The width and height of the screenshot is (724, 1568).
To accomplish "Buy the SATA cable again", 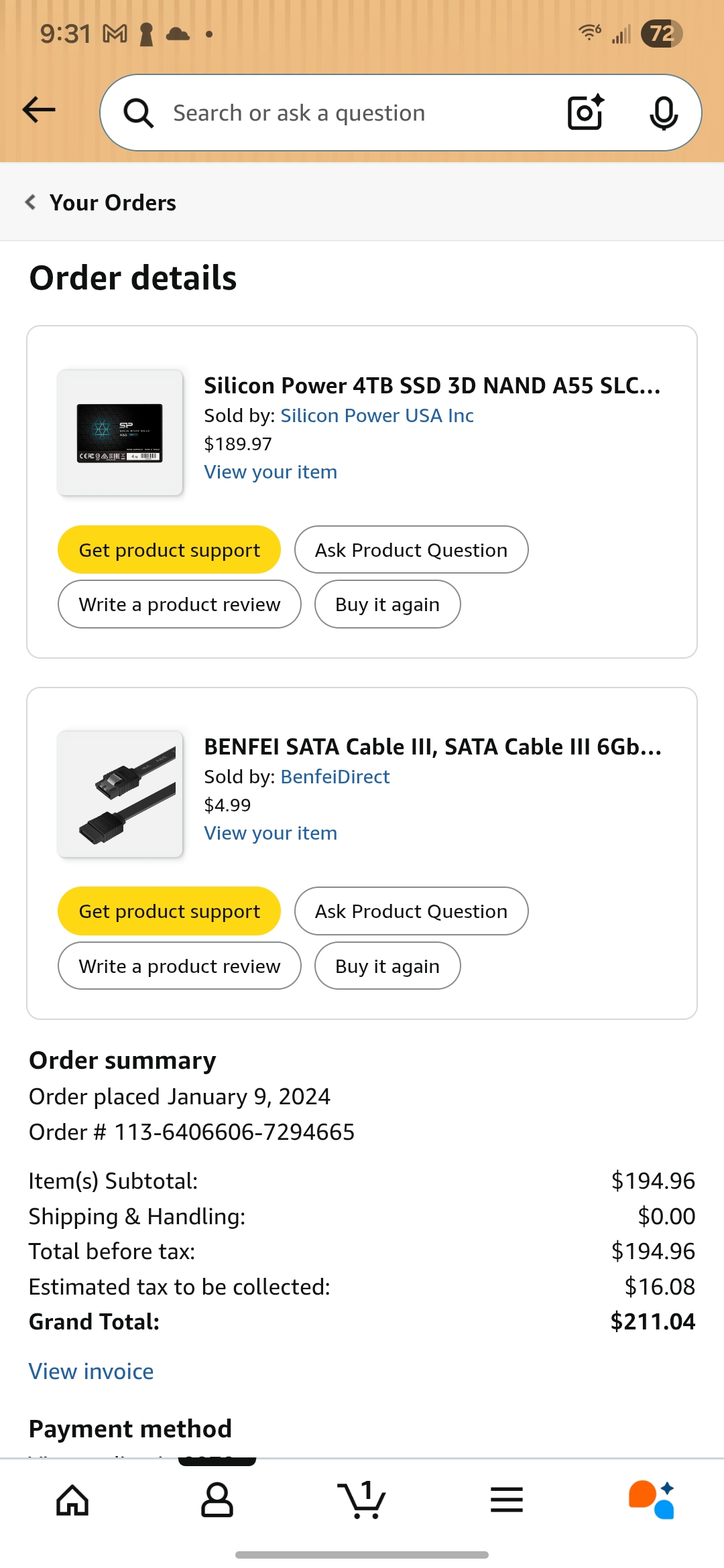I will (x=387, y=966).
